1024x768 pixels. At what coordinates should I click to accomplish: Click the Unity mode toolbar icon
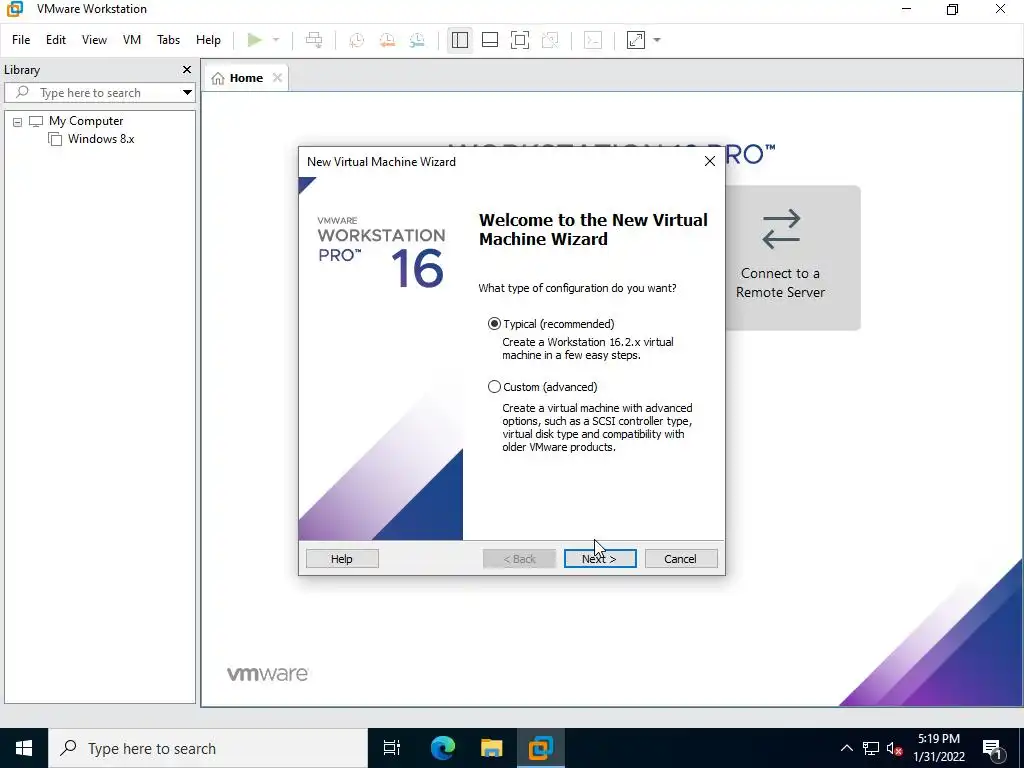551,40
